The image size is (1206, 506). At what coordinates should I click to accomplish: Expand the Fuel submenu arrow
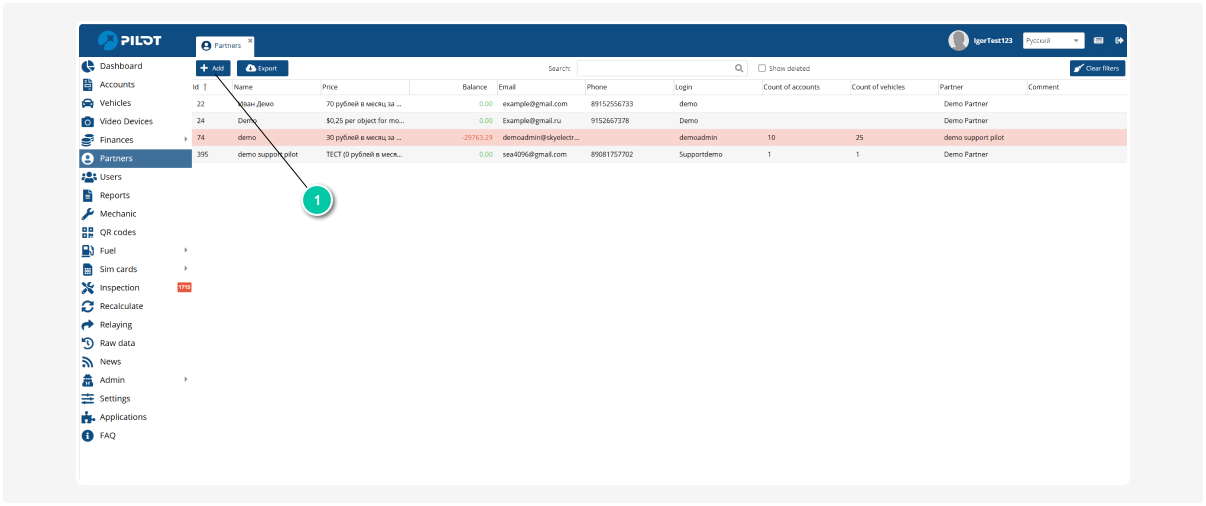[186, 250]
